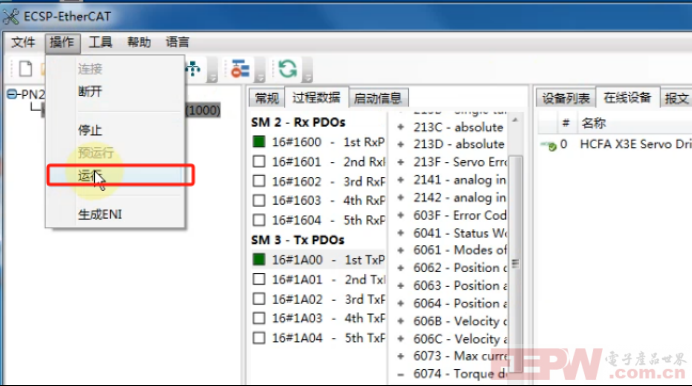The height and width of the screenshot is (386, 692).
Task: Click the ECSP-EtherCAT application title icon
Action: [x=11, y=17]
